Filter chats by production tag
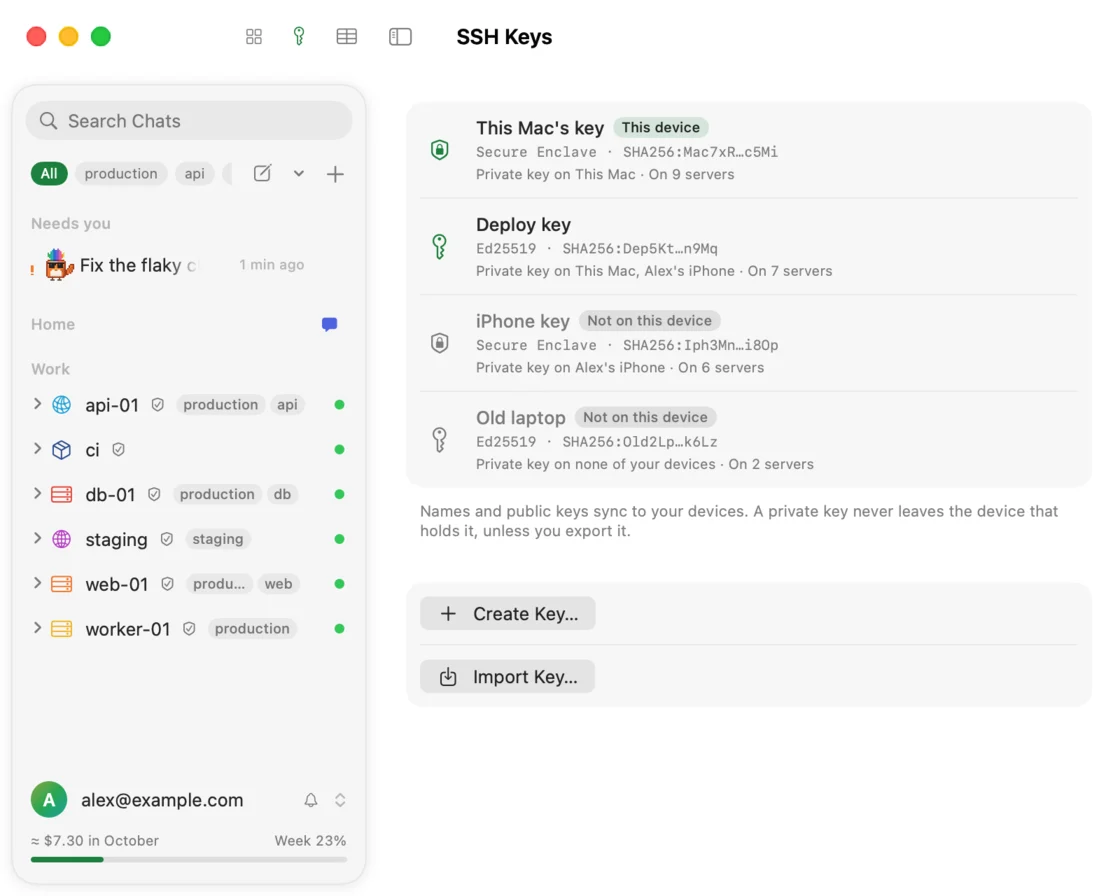 (x=121, y=174)
